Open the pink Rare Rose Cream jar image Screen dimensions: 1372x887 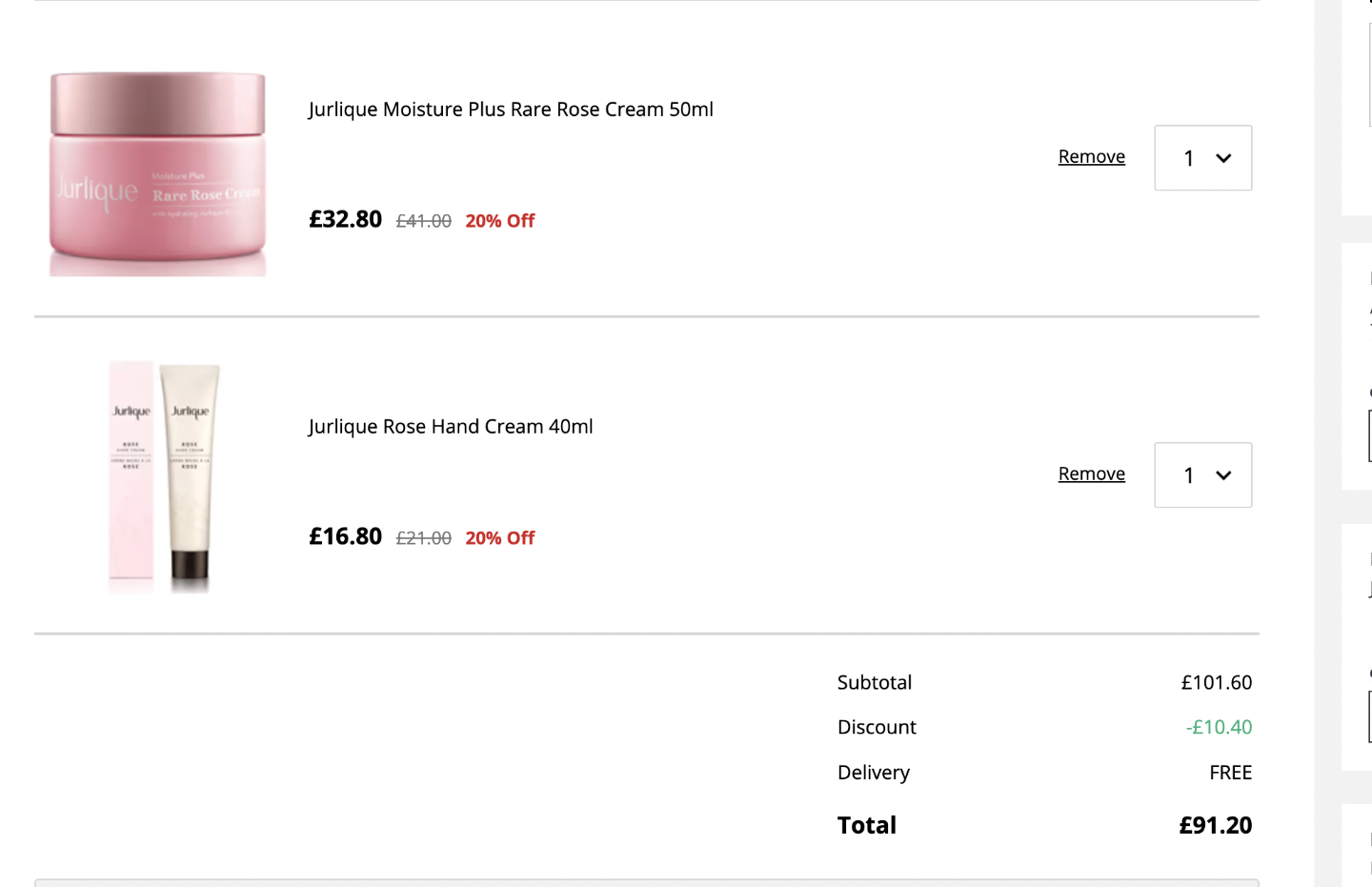click(158, 173)
